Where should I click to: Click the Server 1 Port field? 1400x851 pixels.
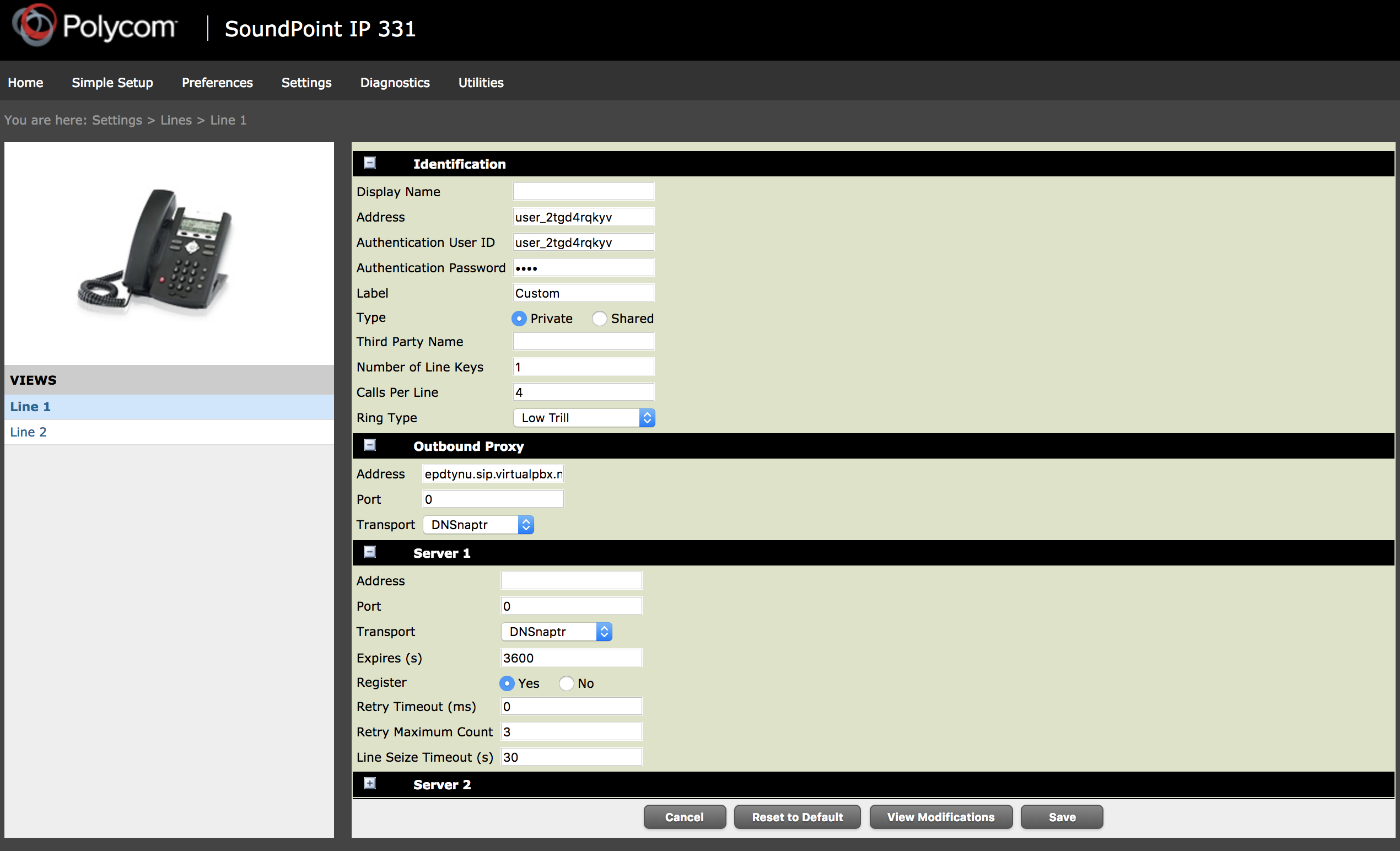coord(572,606)
